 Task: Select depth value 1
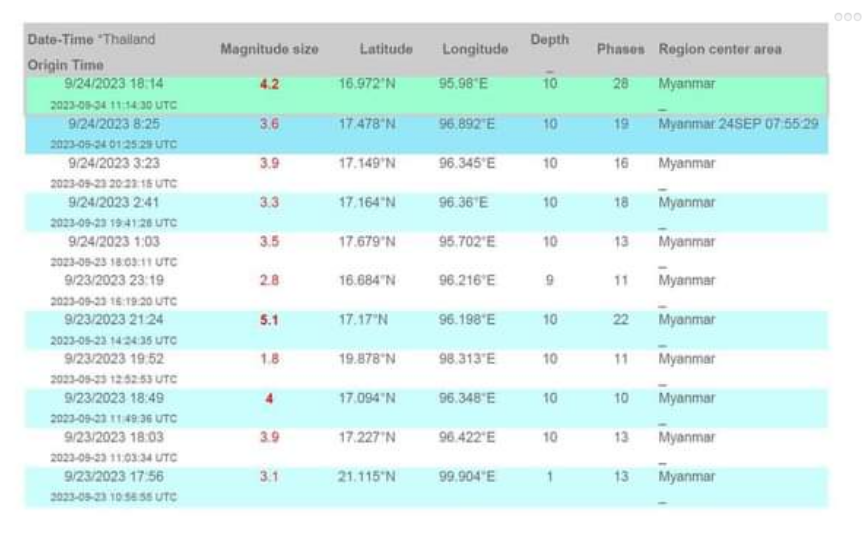[549, 476]
